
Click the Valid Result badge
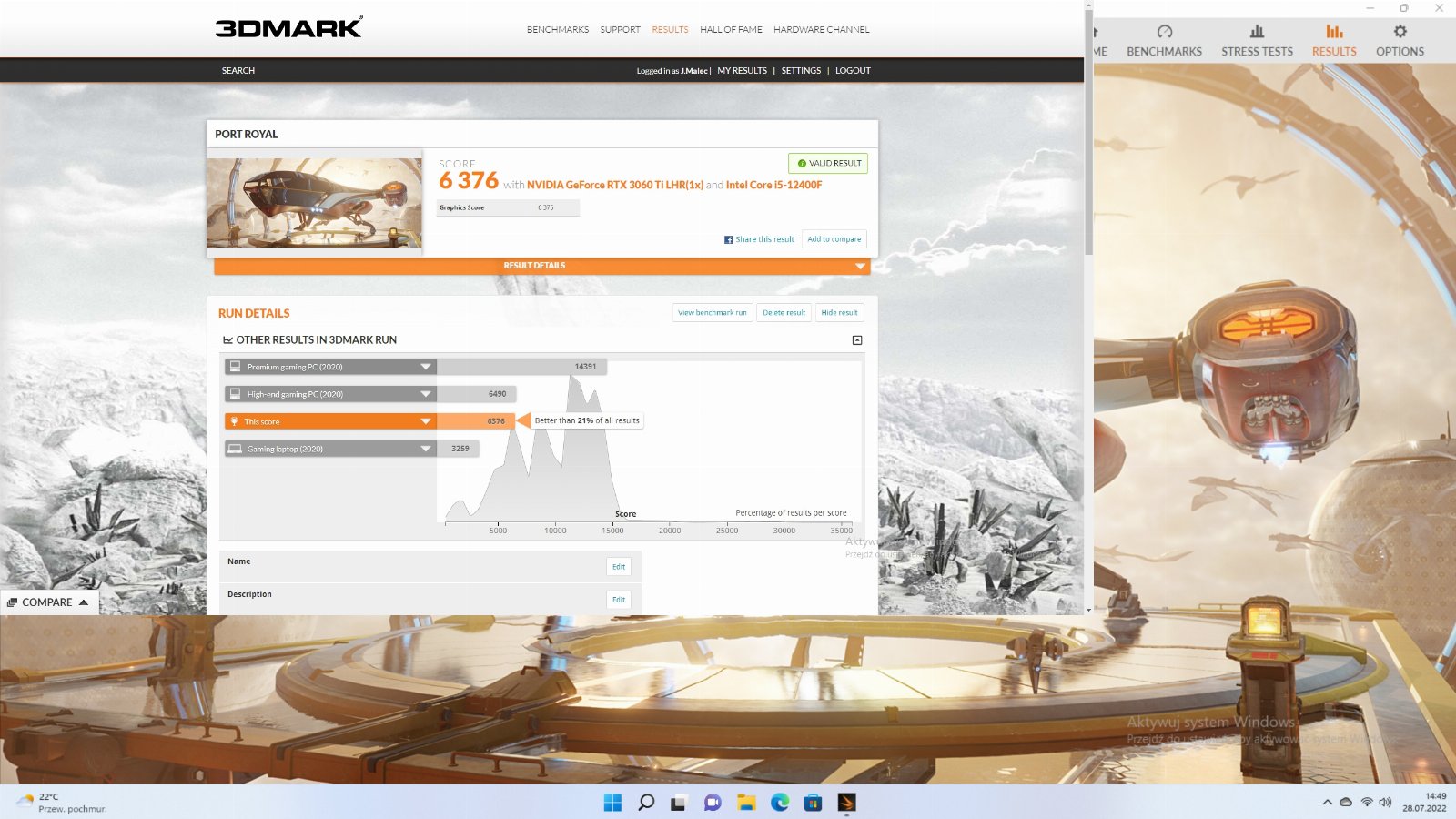[x=828, y=163]
